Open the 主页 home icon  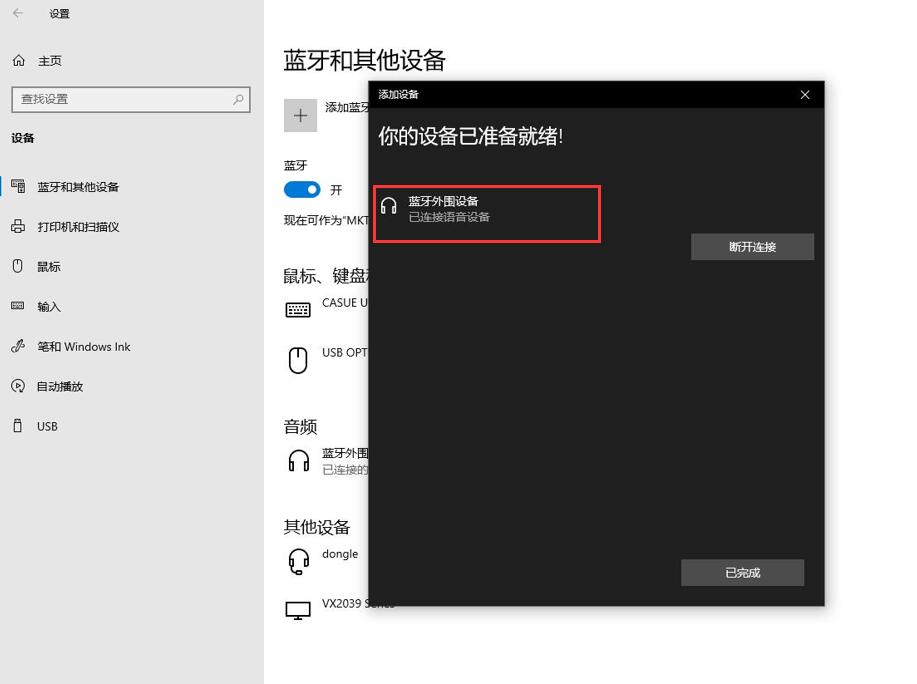19,60
